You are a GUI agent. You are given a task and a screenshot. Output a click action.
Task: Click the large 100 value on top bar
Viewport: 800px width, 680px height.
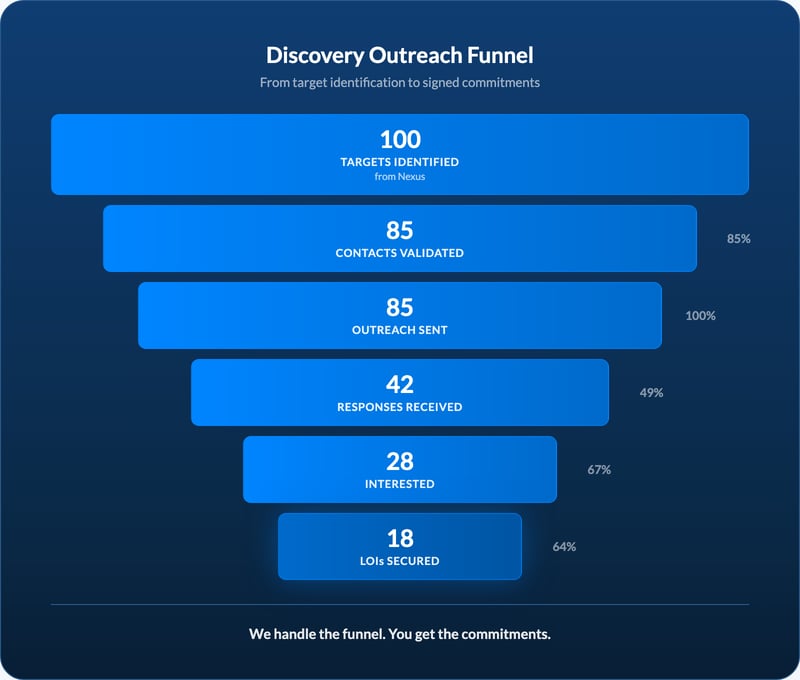click(400, 140)
